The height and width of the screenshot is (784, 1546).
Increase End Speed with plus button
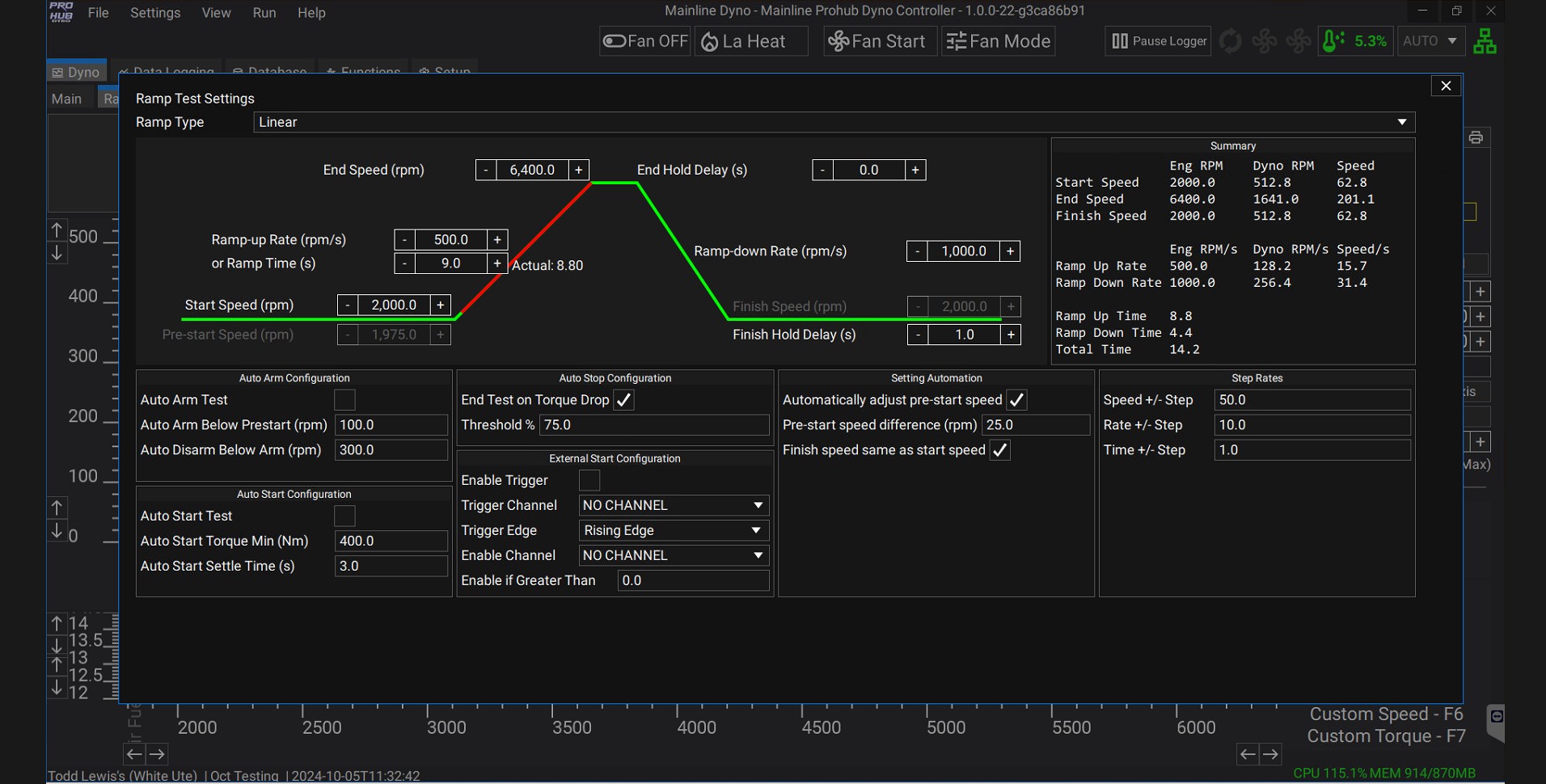pos(579,170)
